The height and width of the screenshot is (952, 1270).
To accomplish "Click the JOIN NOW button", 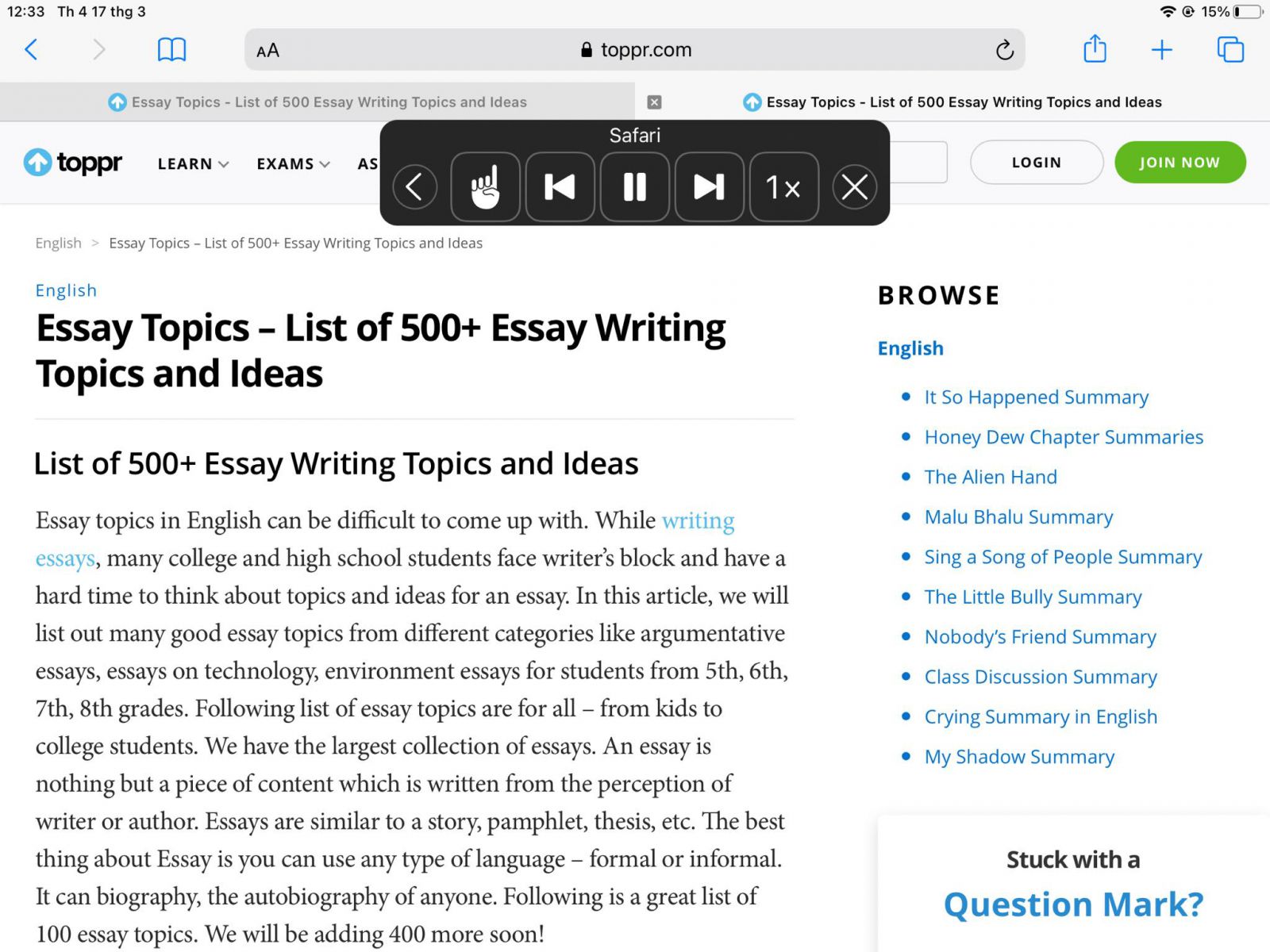I will tap(1180, 163).
